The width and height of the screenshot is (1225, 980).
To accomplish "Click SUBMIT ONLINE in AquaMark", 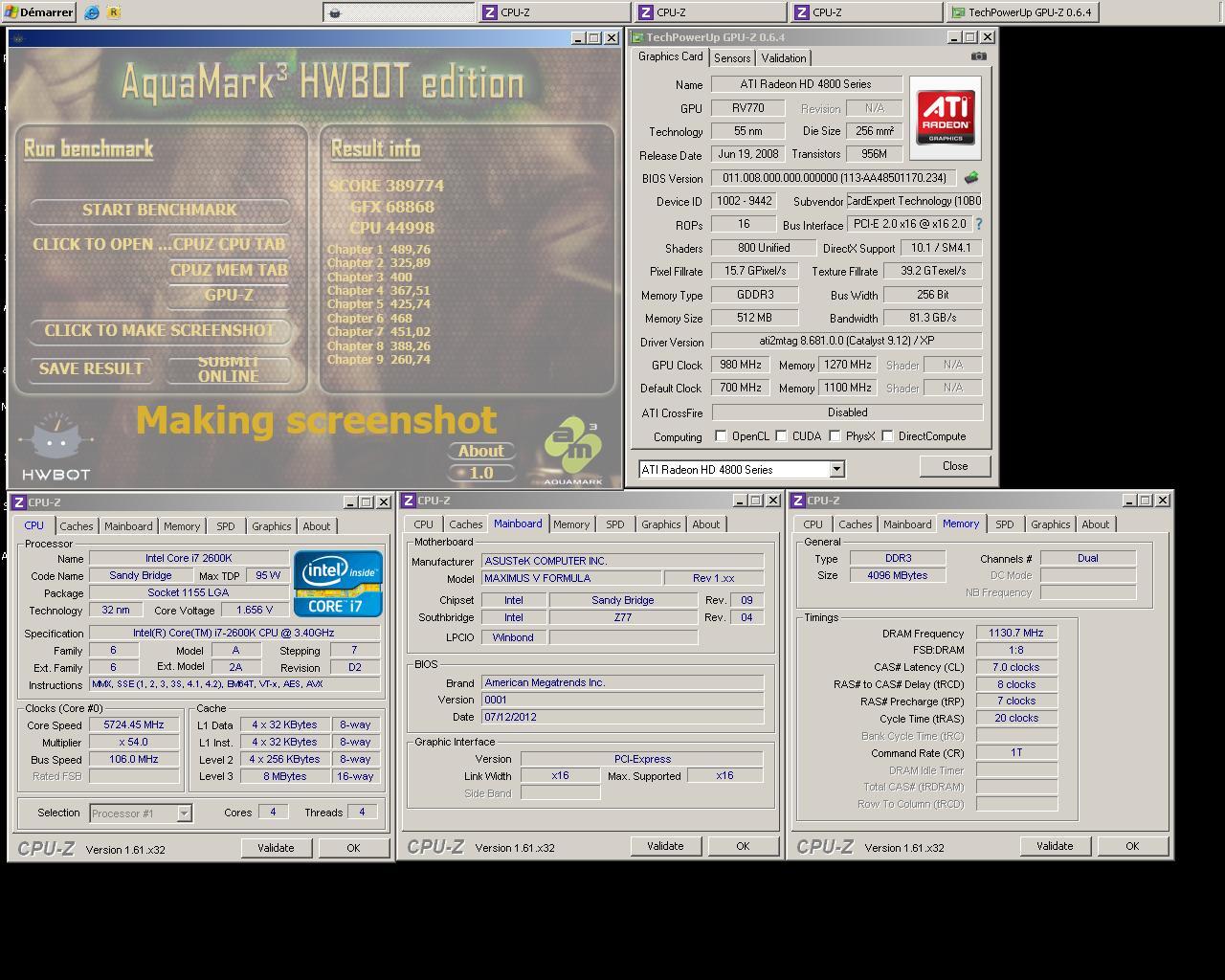I will [x=229, y=368].
